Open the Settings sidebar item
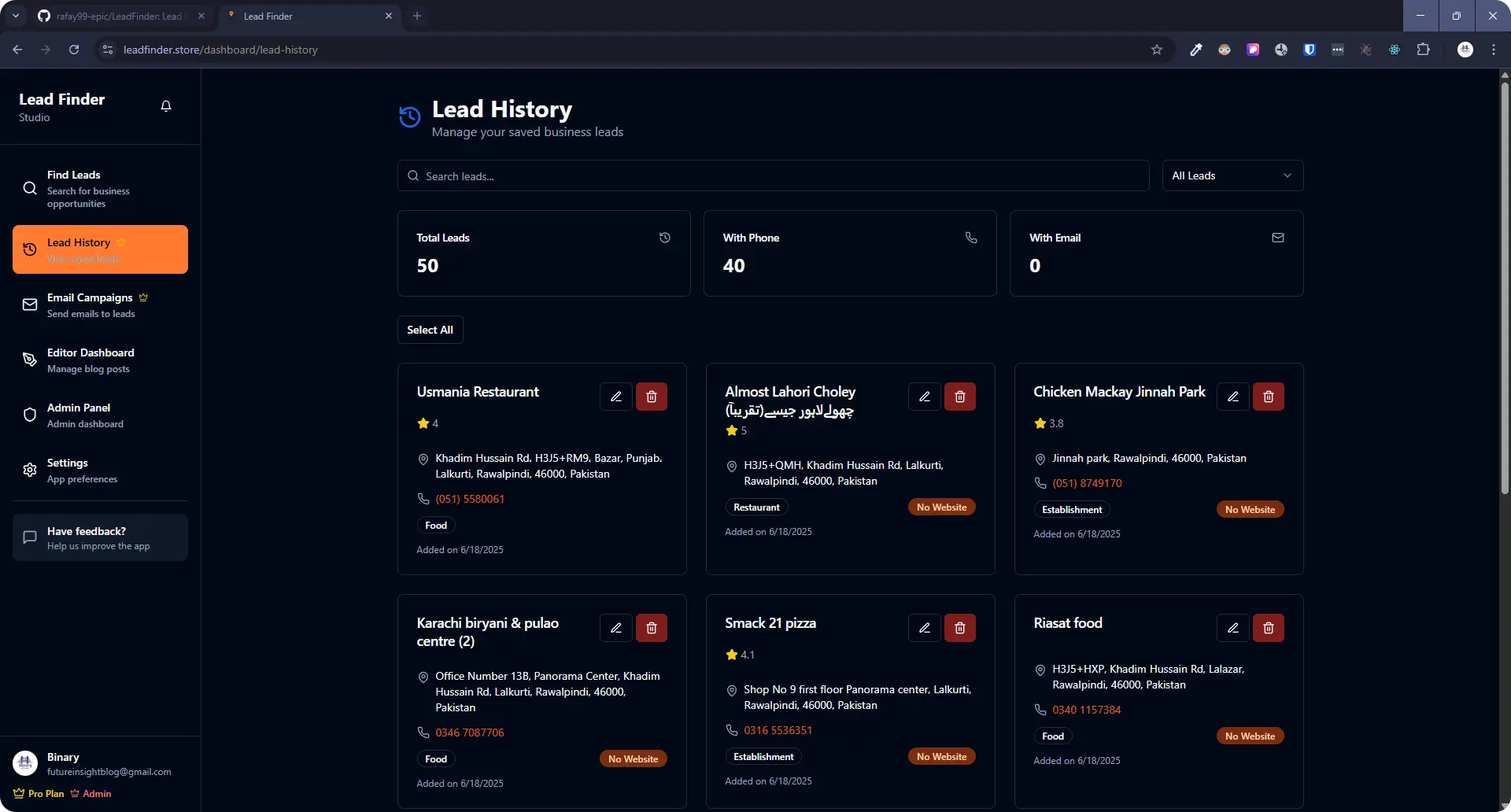The height and width of the screenshot is (812, 1511). pyautogui.click(x=100, y=470)
